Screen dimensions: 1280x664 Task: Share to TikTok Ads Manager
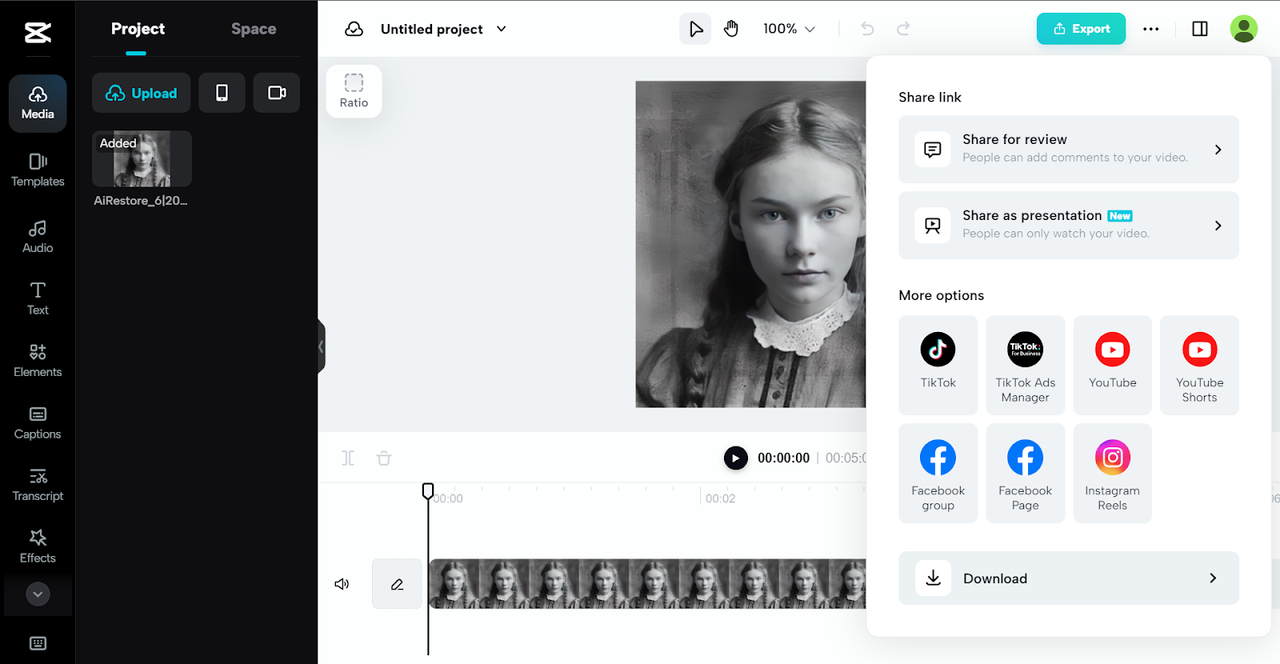point(1025,365)
